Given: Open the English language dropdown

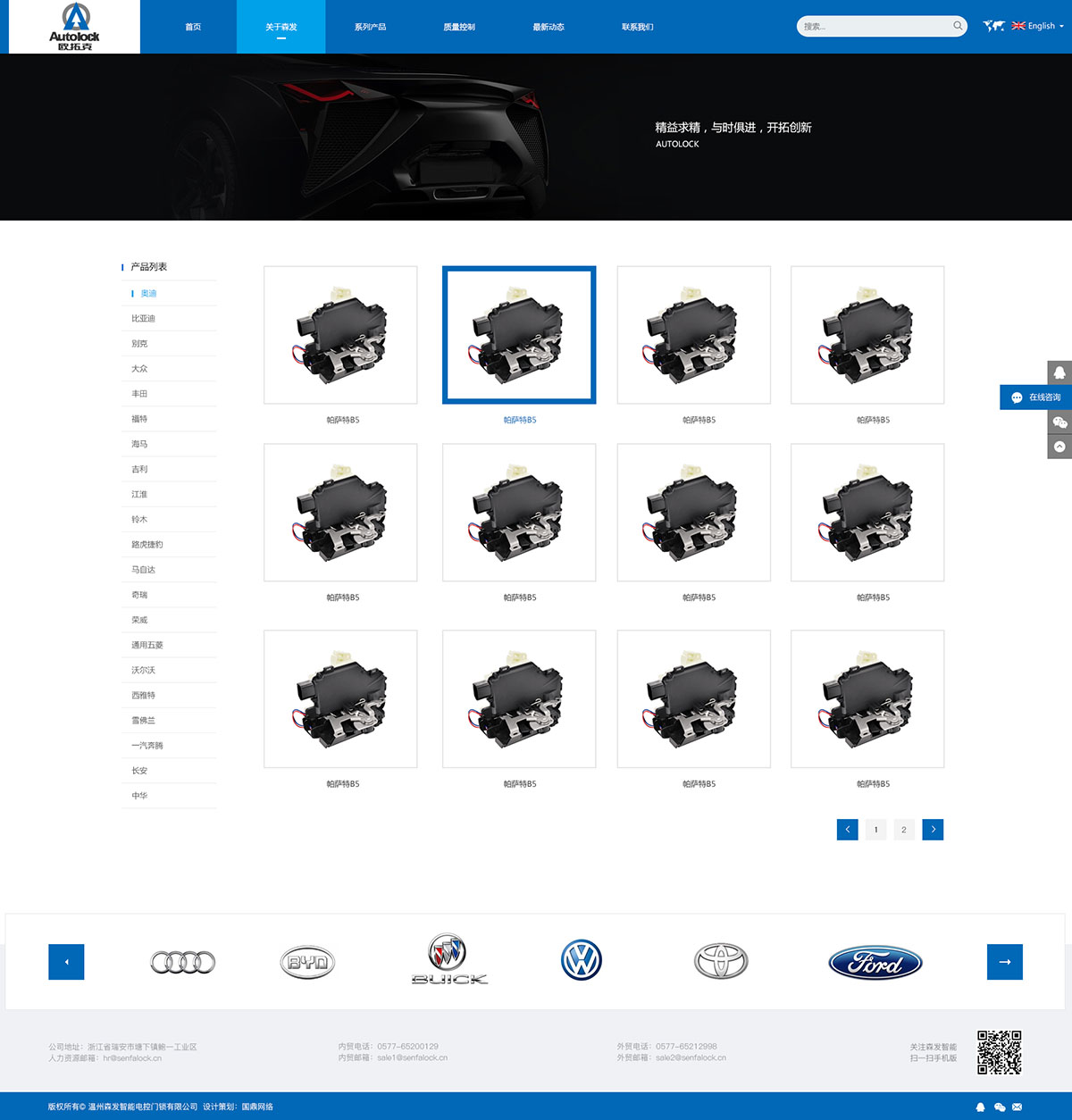Looking at the screenshot, I should [x=1037, y=26].
